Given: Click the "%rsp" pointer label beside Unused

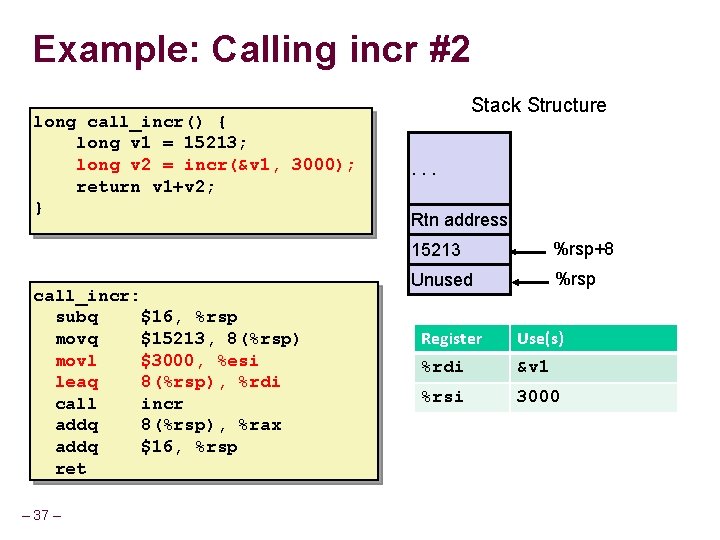Looking at the screenshot, I should 575,279.
